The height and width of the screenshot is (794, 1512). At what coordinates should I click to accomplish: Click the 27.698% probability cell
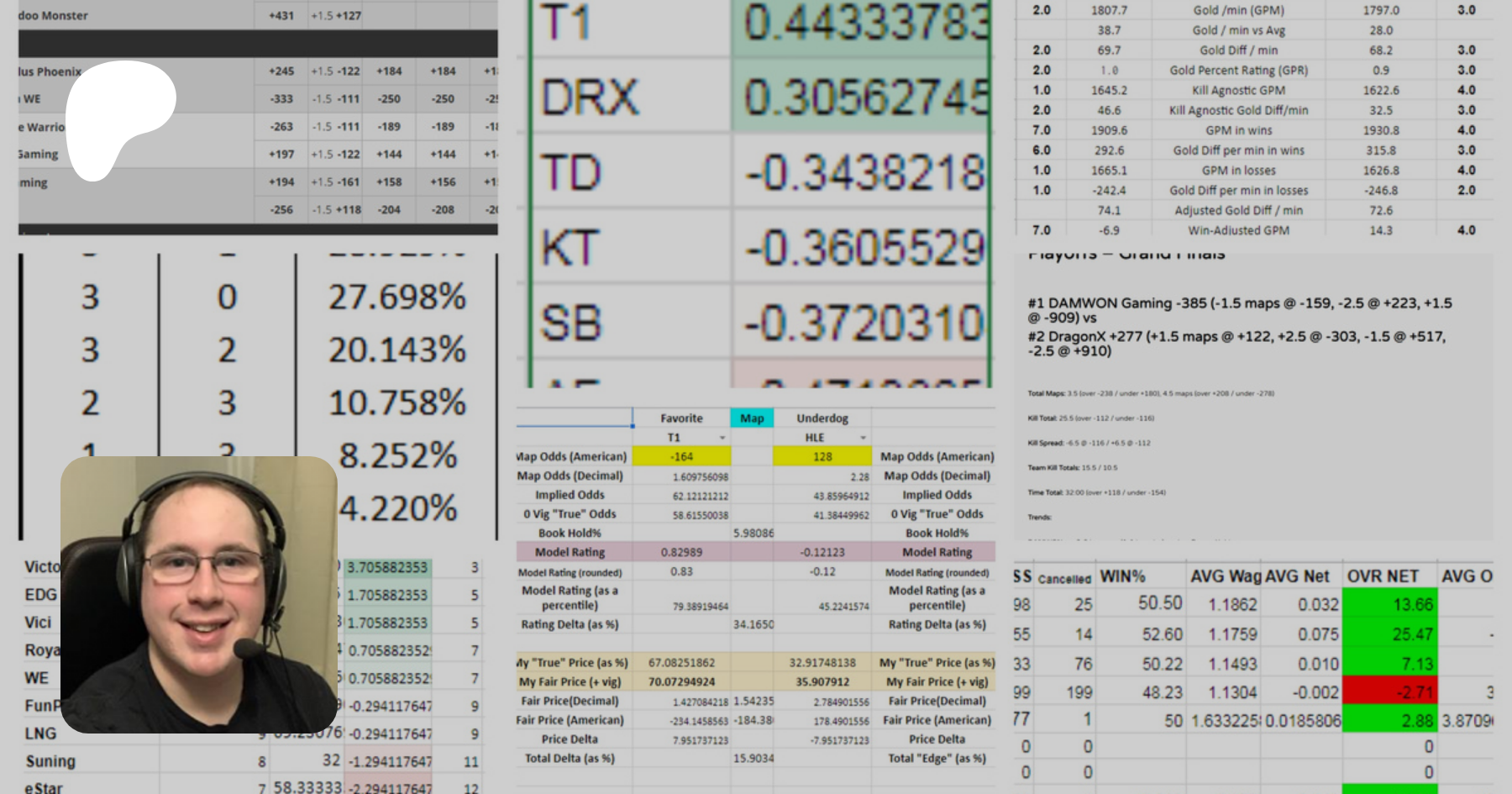[x=396, y=297]
